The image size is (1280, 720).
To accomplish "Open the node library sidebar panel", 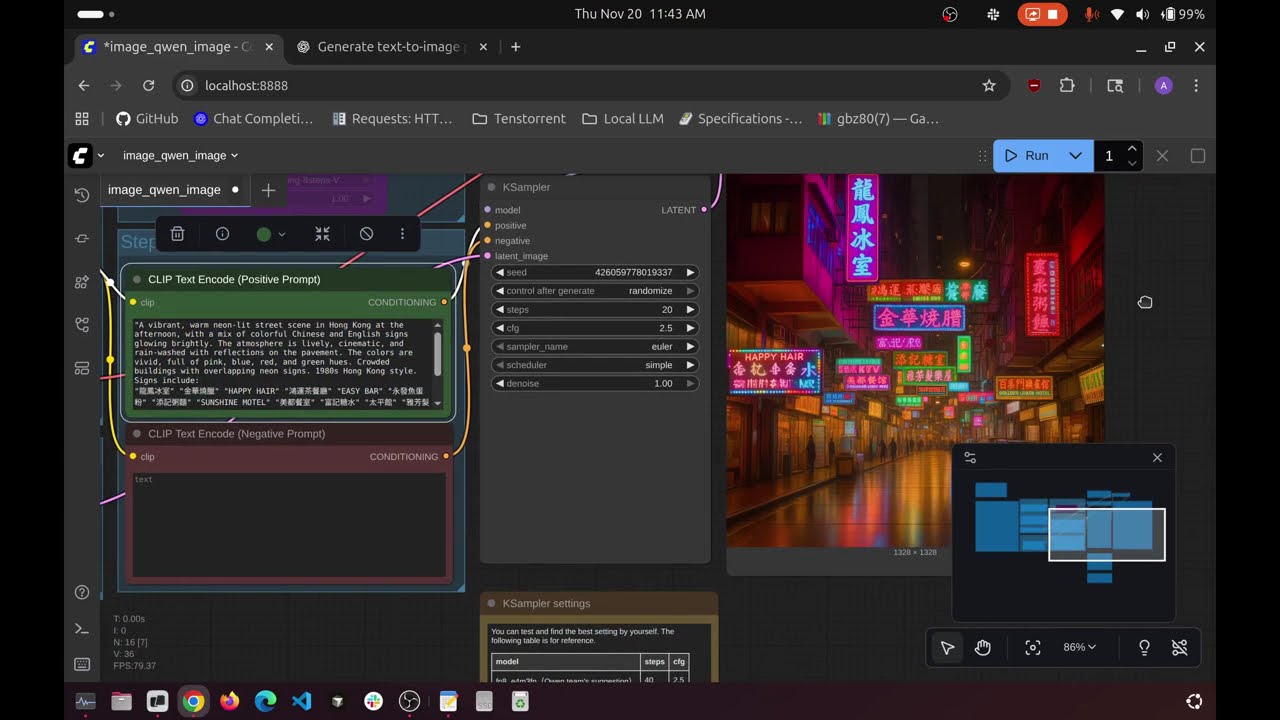I will tap(82, 282).
